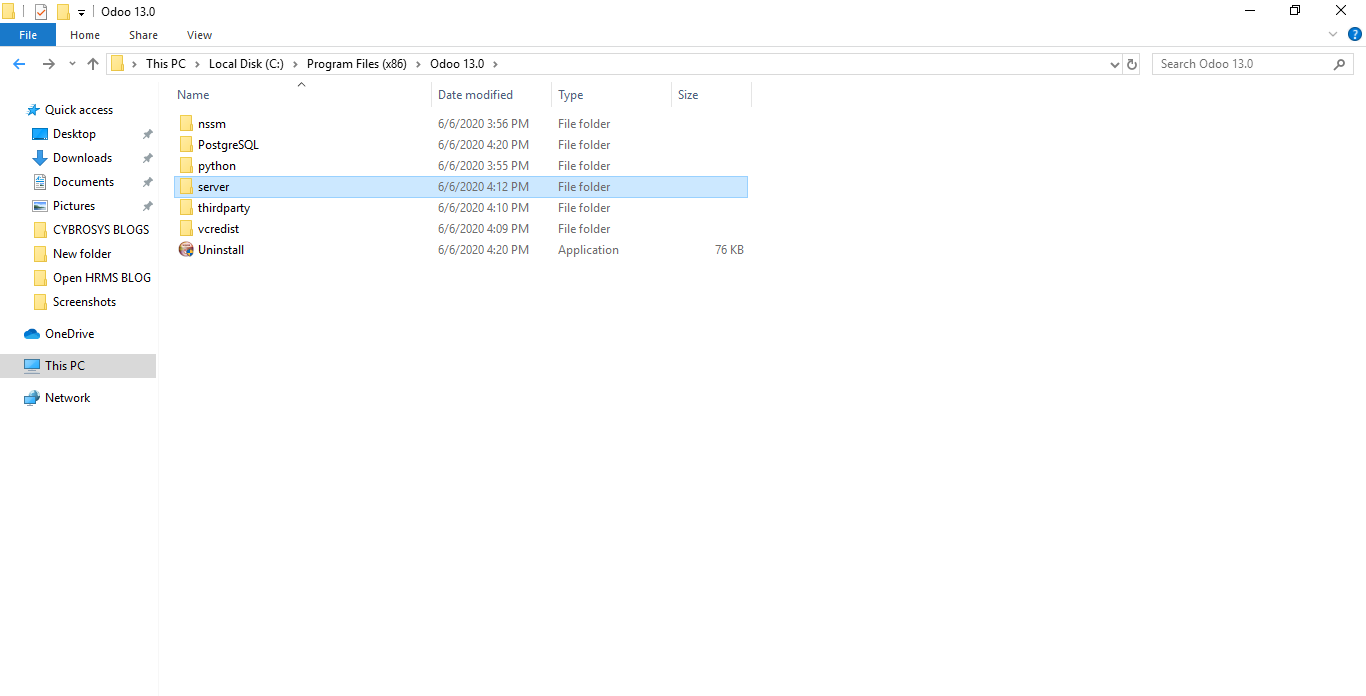This screenshot has height=696, width=1366.
Task: Open the File menu
Action: click(28, 35)
